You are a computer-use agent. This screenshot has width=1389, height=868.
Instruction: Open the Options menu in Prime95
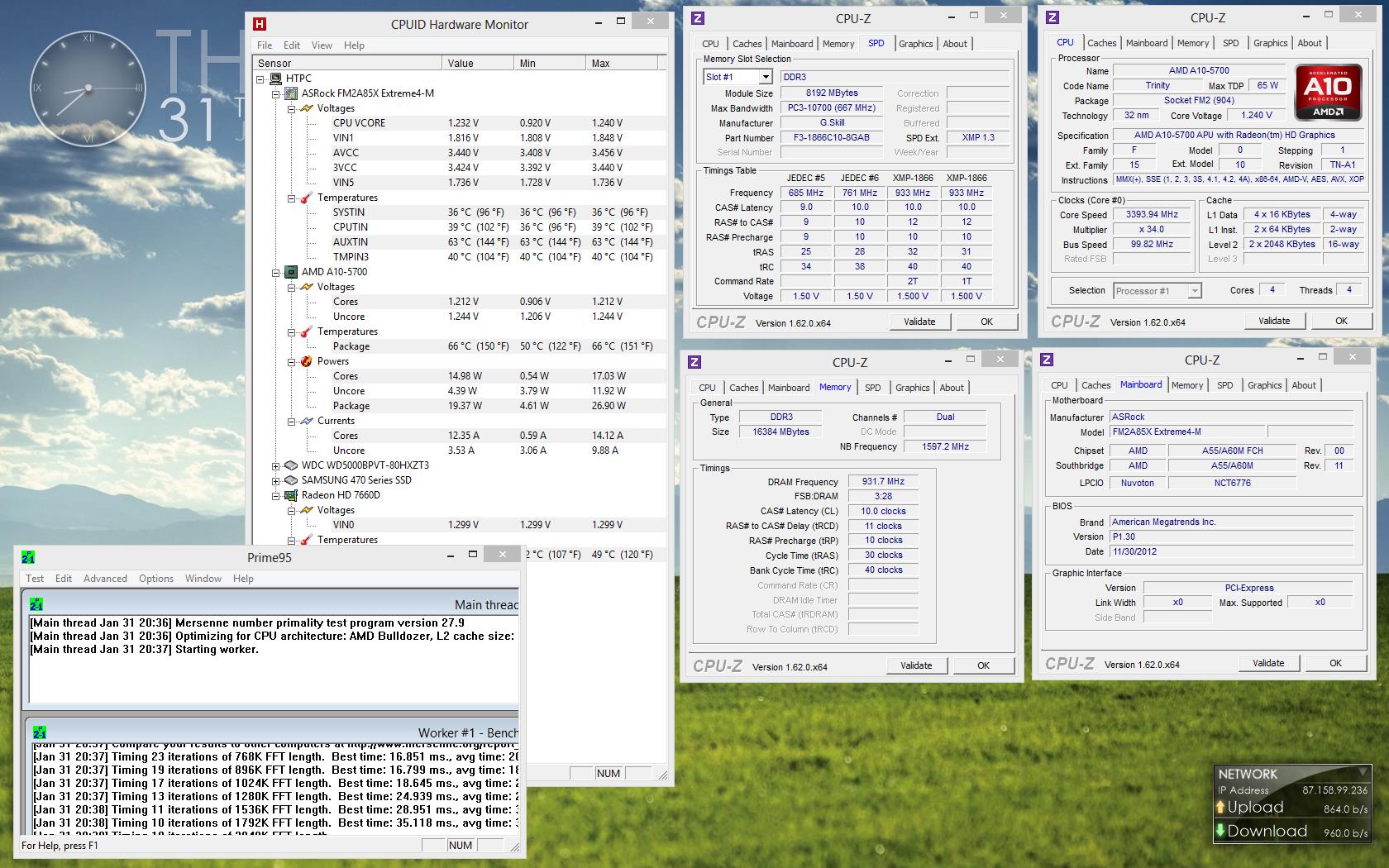(x=156, y=579)
